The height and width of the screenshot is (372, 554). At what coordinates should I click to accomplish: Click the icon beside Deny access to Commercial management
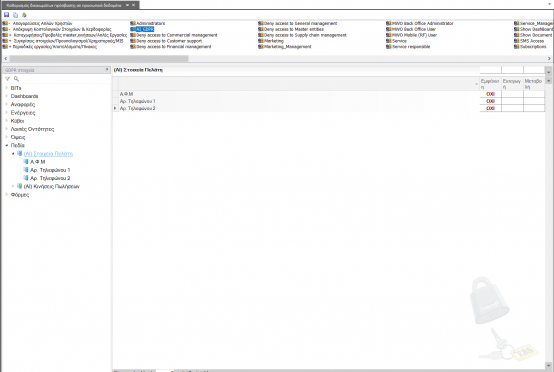point(133,35)
